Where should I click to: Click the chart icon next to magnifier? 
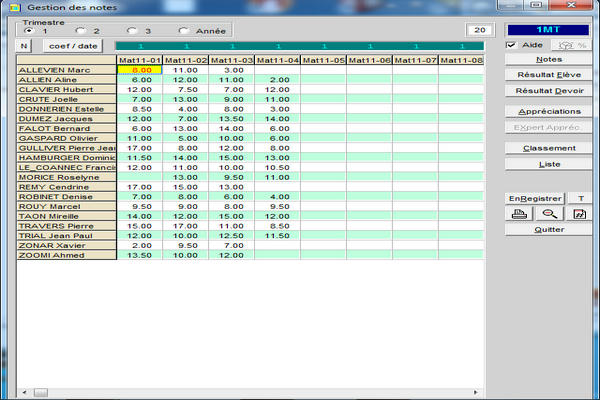pos(581,214)
